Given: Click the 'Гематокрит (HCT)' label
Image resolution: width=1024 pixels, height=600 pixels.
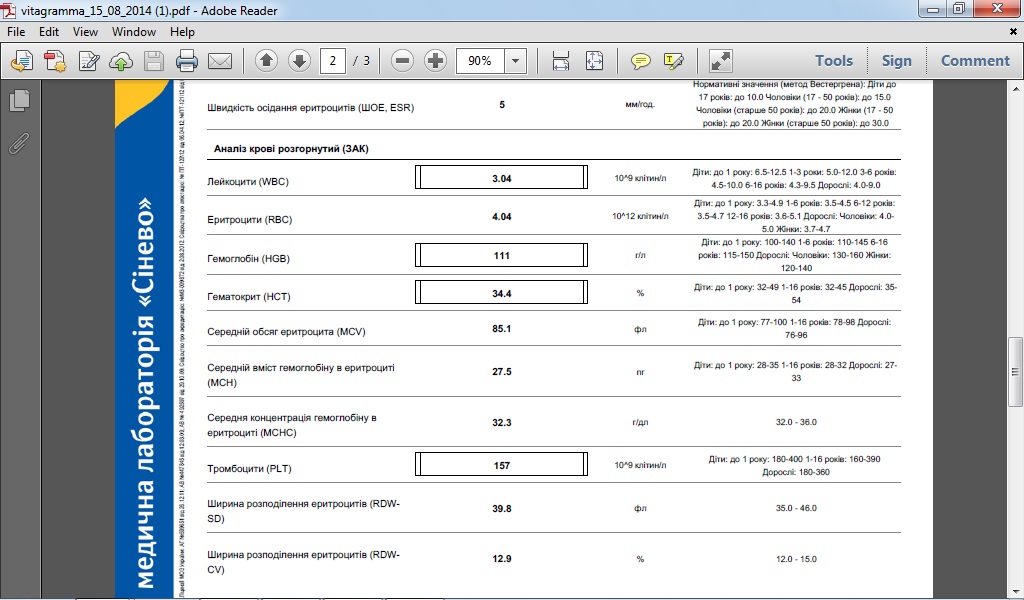Looking at the screenshot, I should [249, 296].
